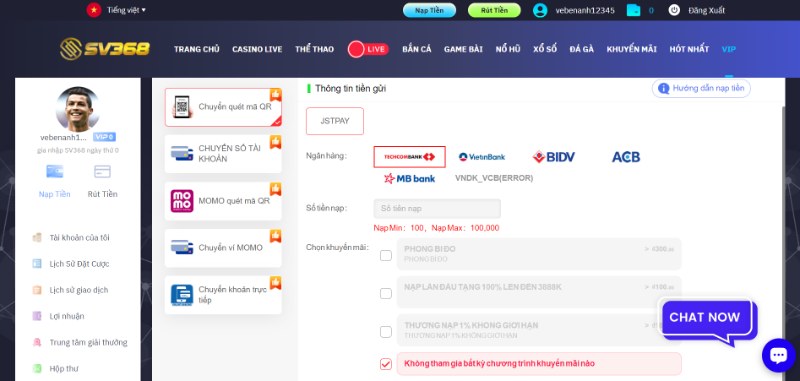Open NỔ HŨ menu
This screenshot has width=800, height=381.
point(508,49)
